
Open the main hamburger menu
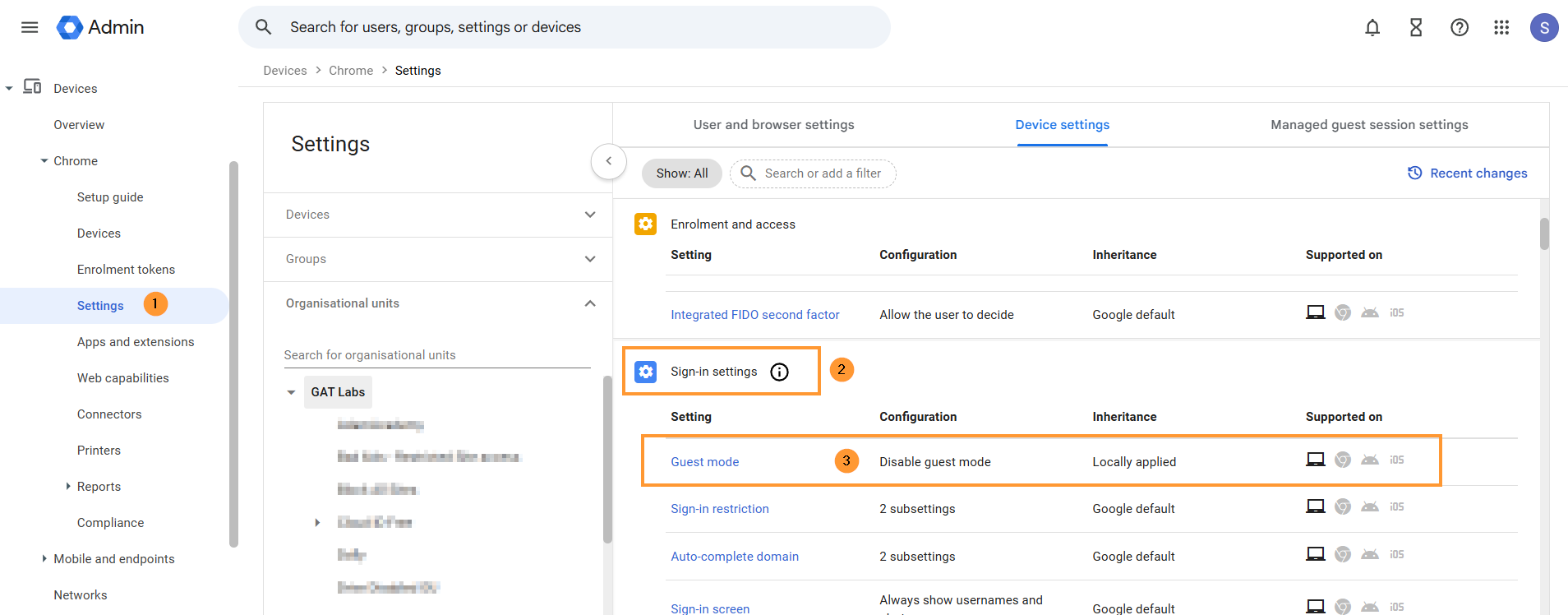tap(30, 27)
